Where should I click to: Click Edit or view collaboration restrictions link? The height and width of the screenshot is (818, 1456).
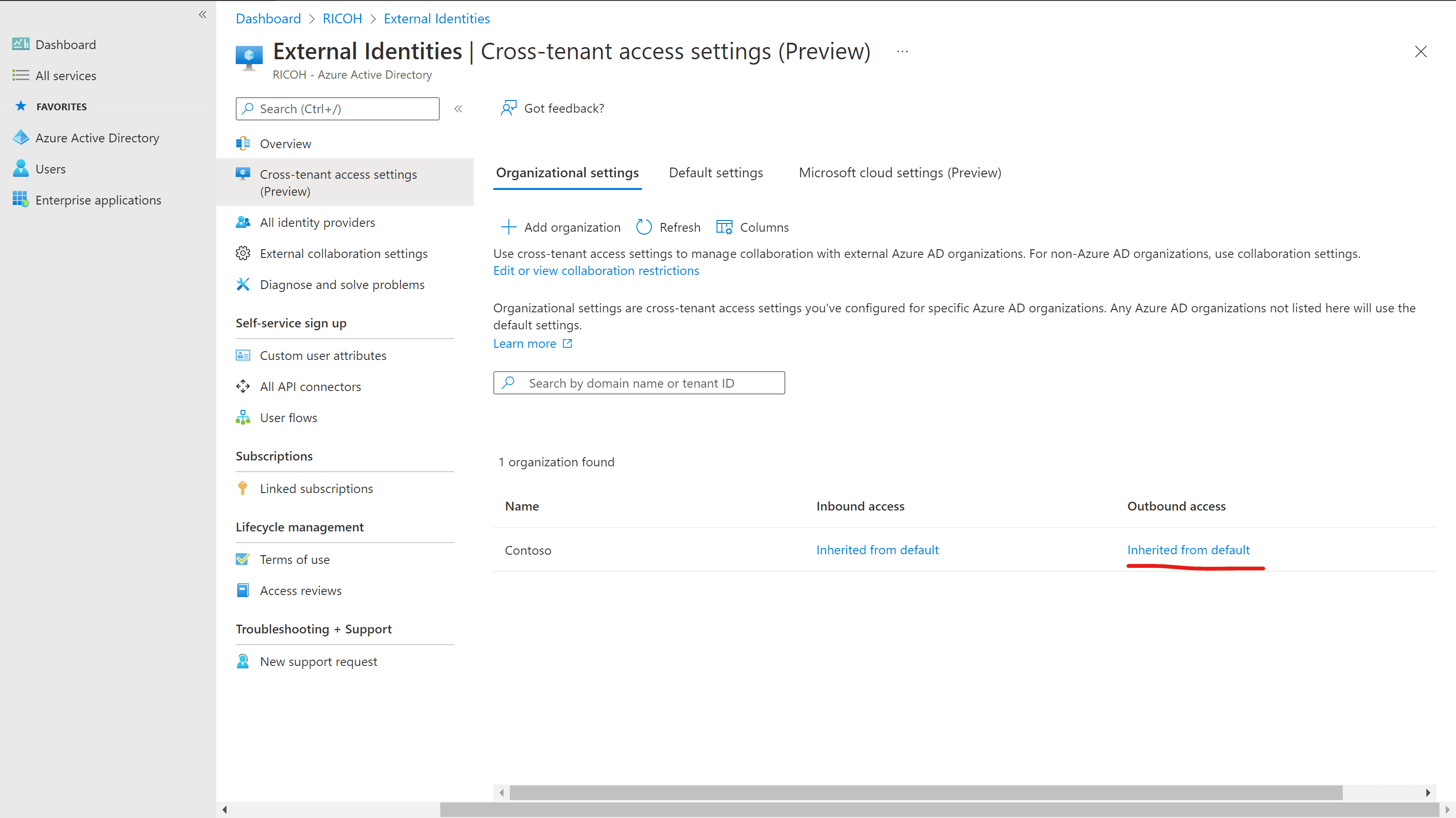pos(596,271)
